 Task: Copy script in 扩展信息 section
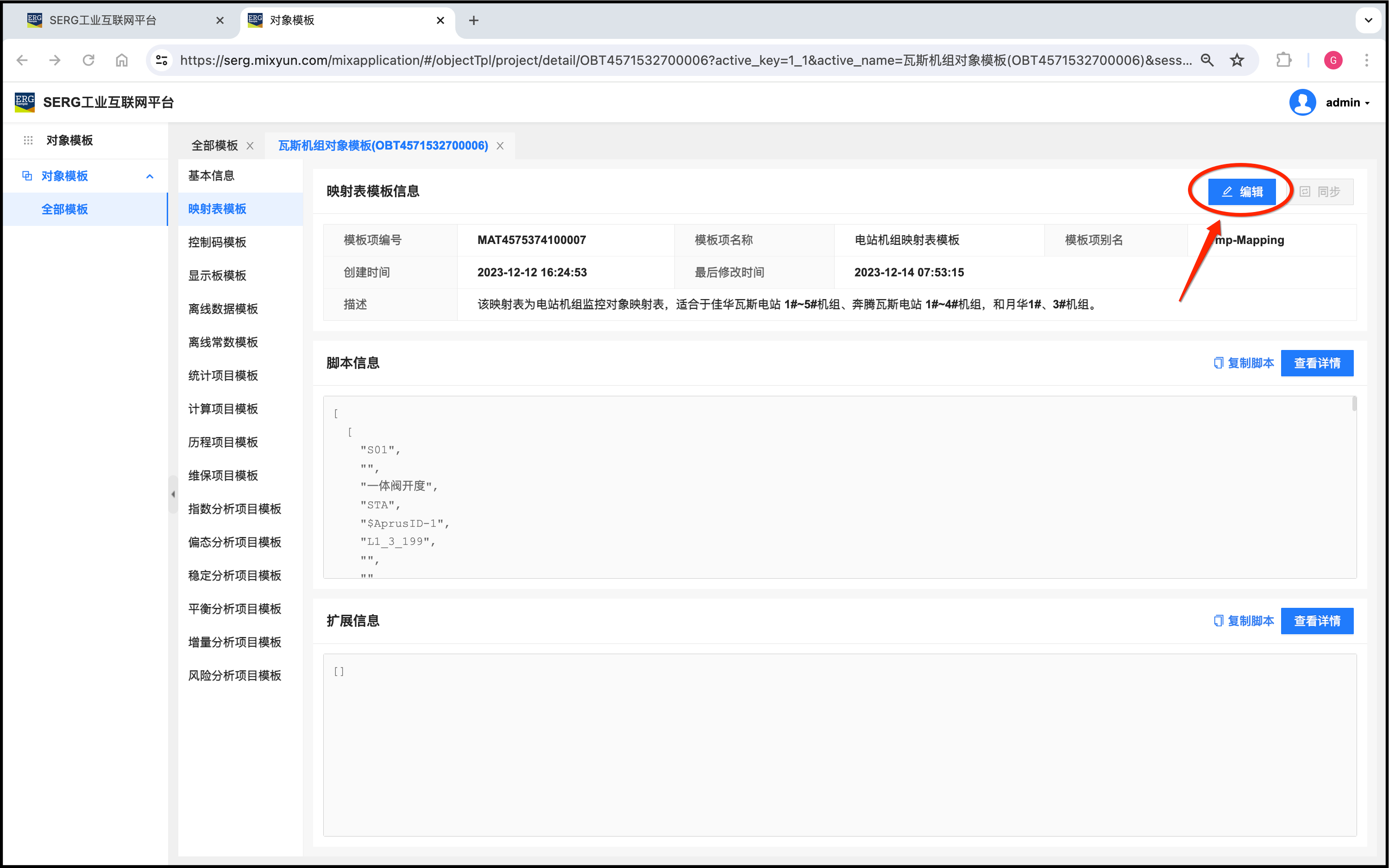pyautogui.click(x=1244, y=621)
